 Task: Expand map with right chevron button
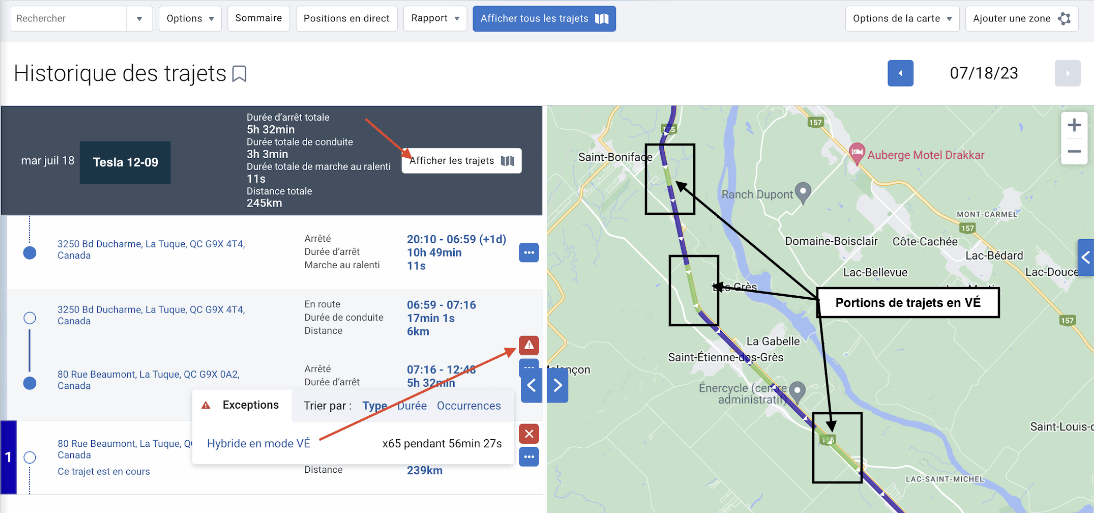coord(558,385)
